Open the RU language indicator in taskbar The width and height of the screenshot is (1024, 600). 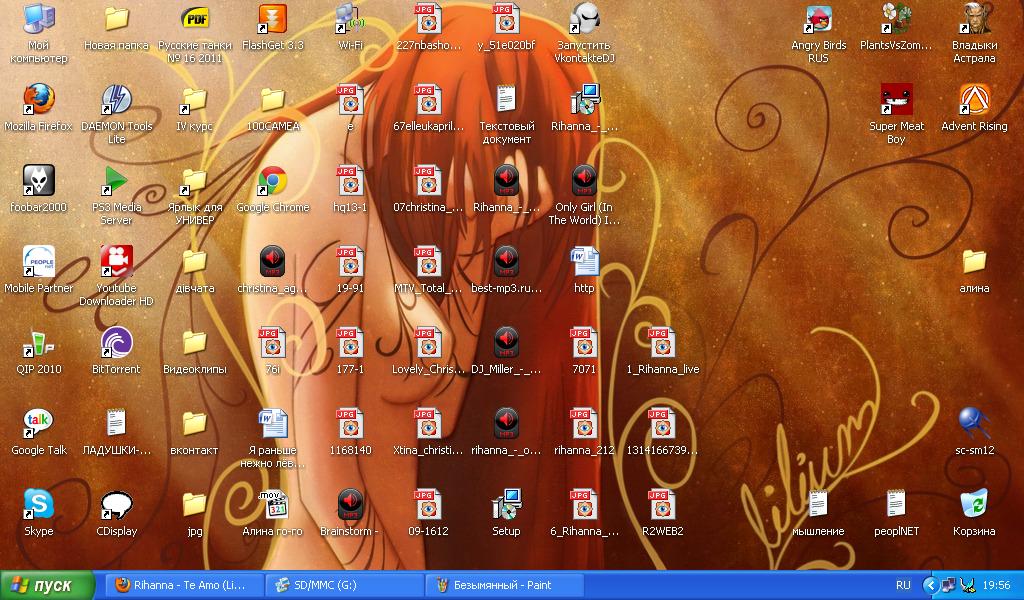tap(903, 585)
